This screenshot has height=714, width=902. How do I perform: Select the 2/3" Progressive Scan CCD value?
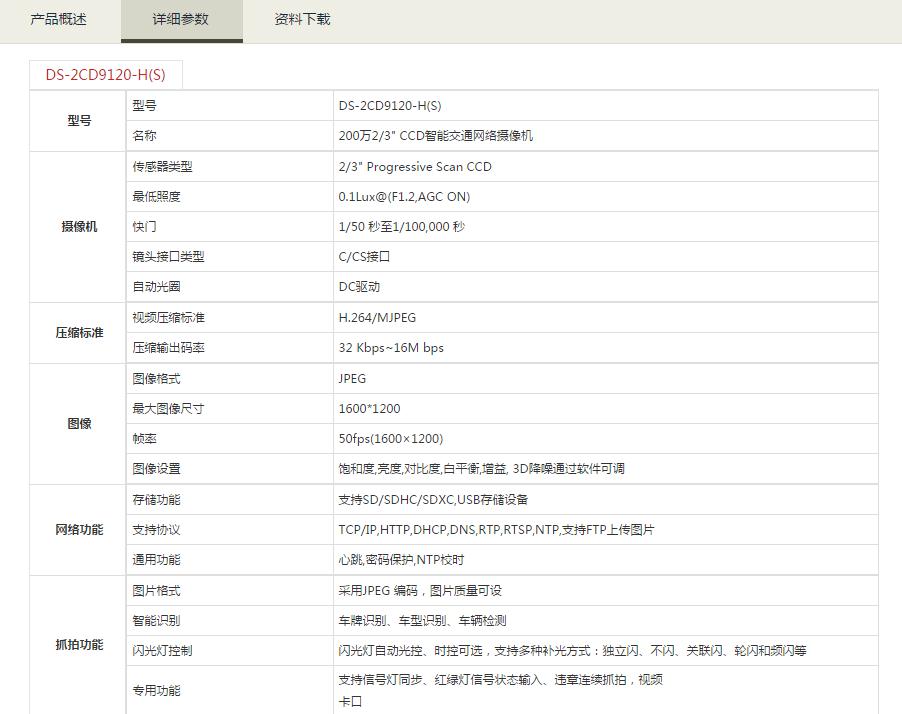pos(415,167)
